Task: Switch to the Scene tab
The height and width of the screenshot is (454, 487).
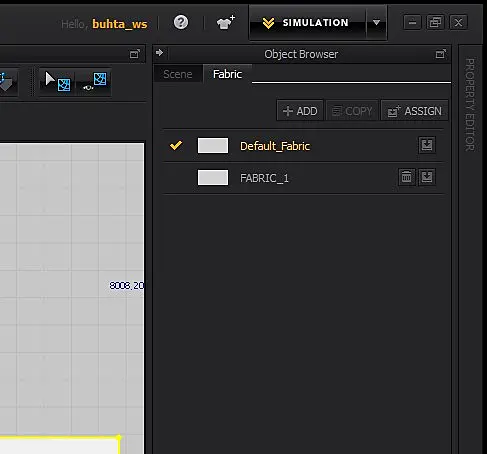Action: click(x=178, y=74)
